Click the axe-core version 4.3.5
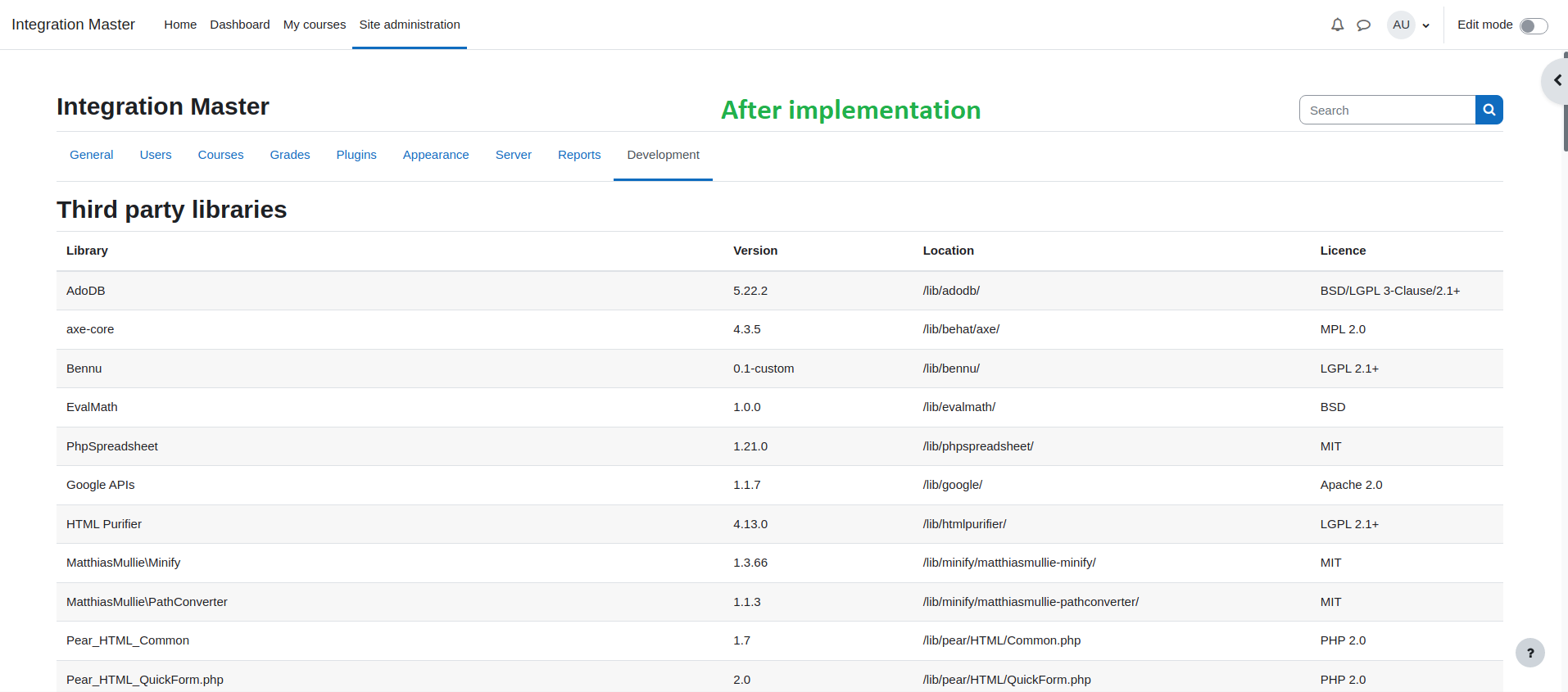The image size is (1568, 692). (747, 329)
